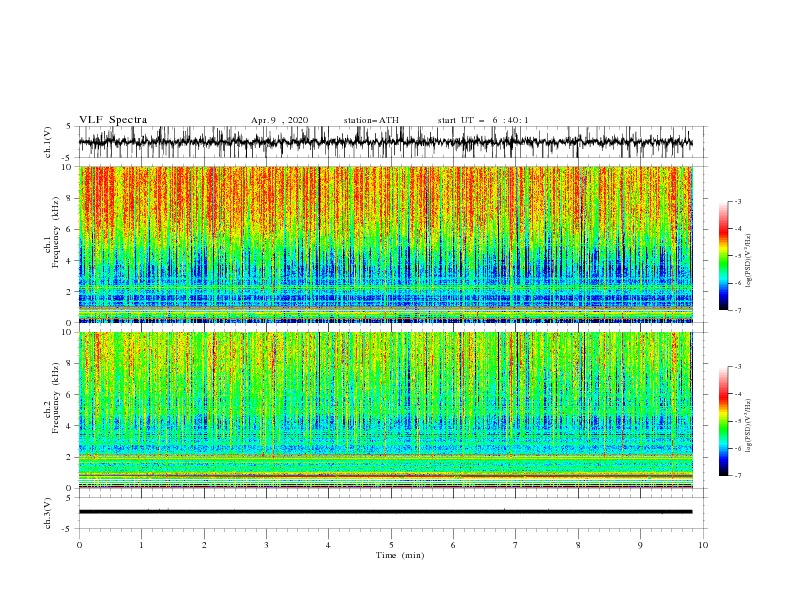
Task: Click the '4' kHz tick on ch.2 axis
Action: point(70,426)
